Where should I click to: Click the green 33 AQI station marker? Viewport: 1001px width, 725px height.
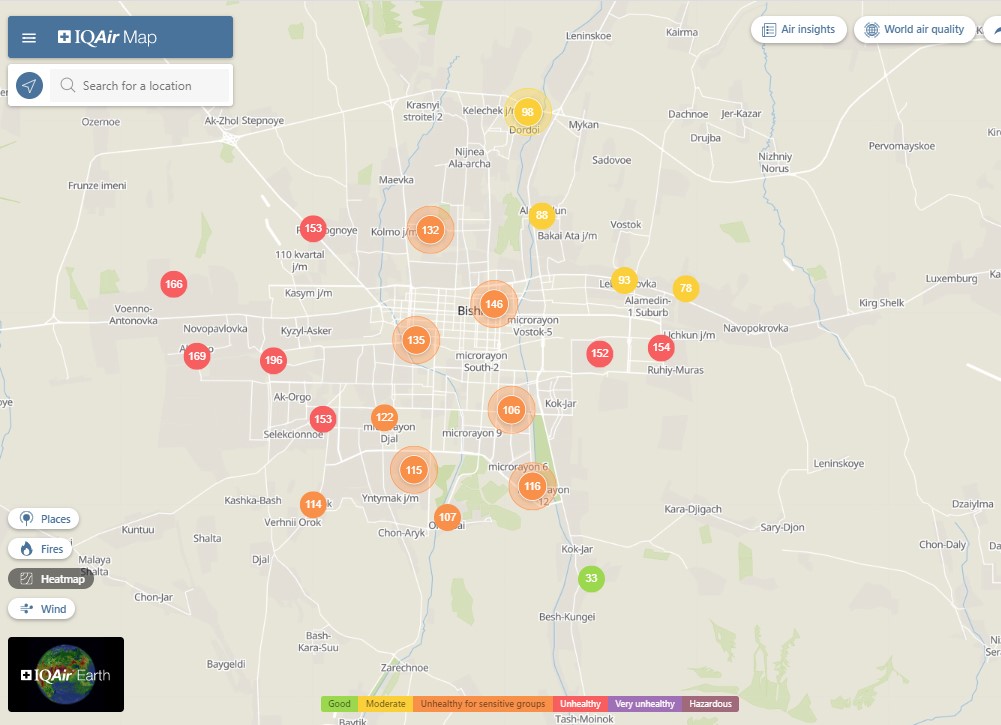(591, 578)
